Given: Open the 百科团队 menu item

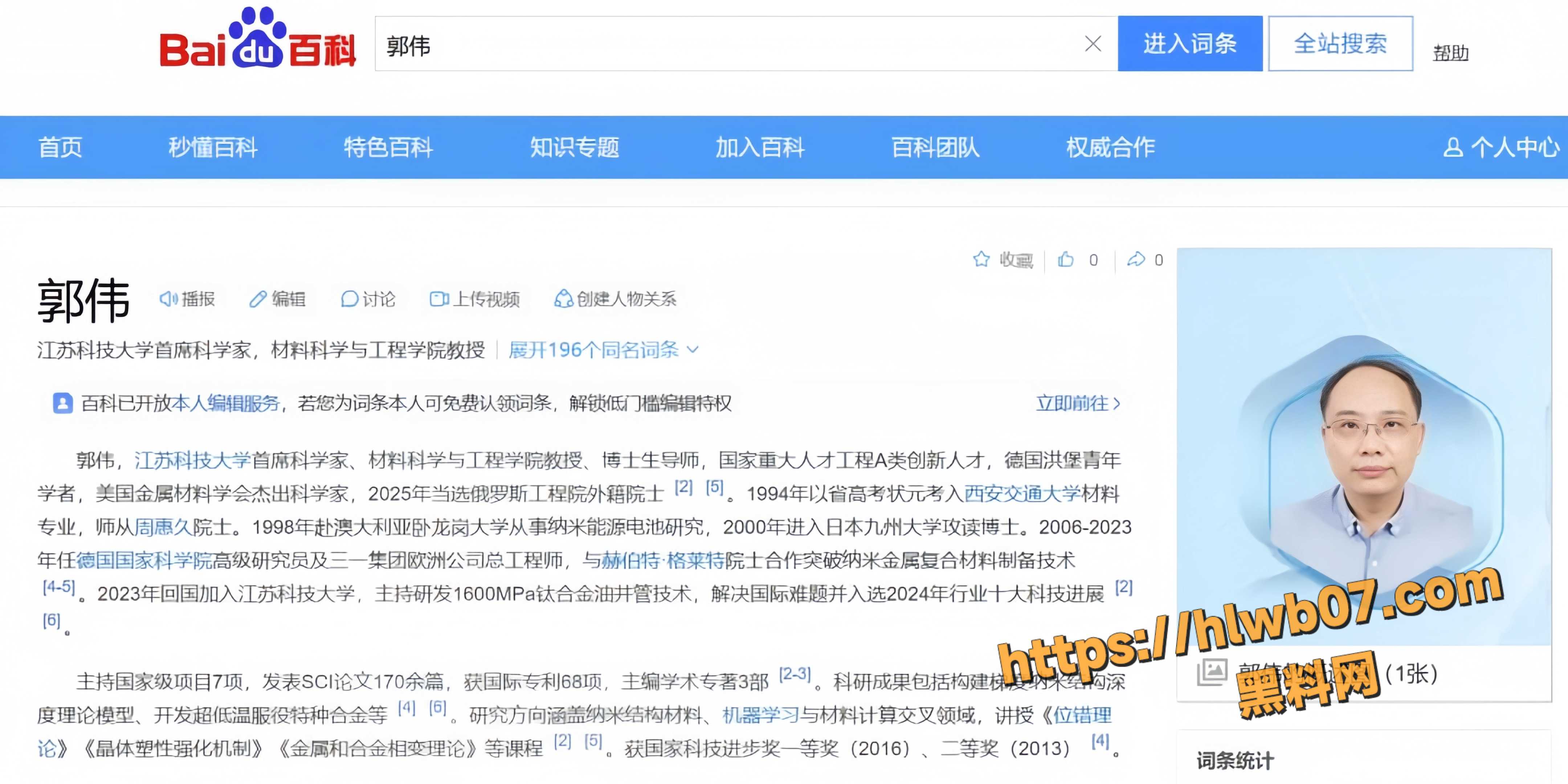Looking at the screenshot, I should coord(935,147).
